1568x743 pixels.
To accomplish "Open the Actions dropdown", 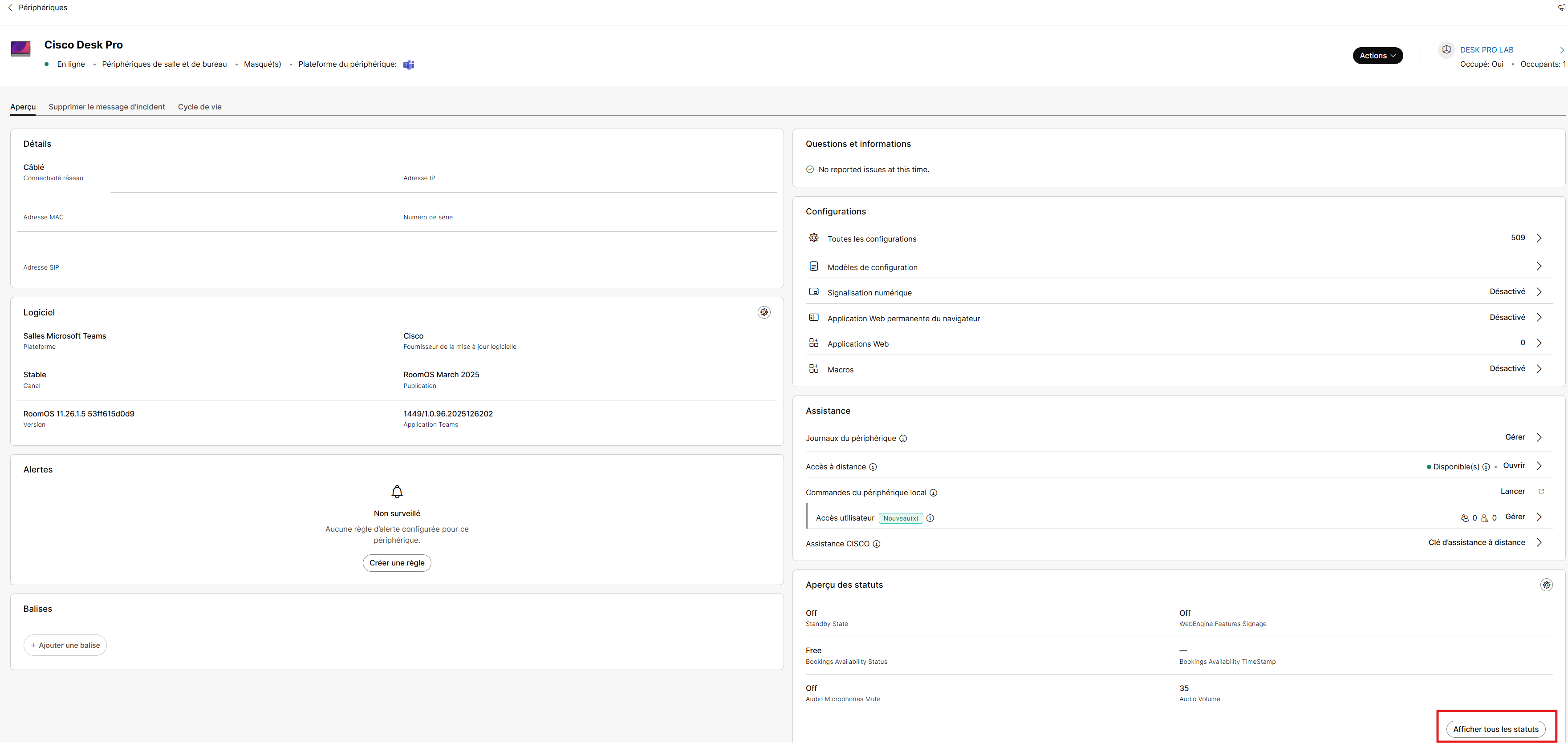I will point(1377,55).
